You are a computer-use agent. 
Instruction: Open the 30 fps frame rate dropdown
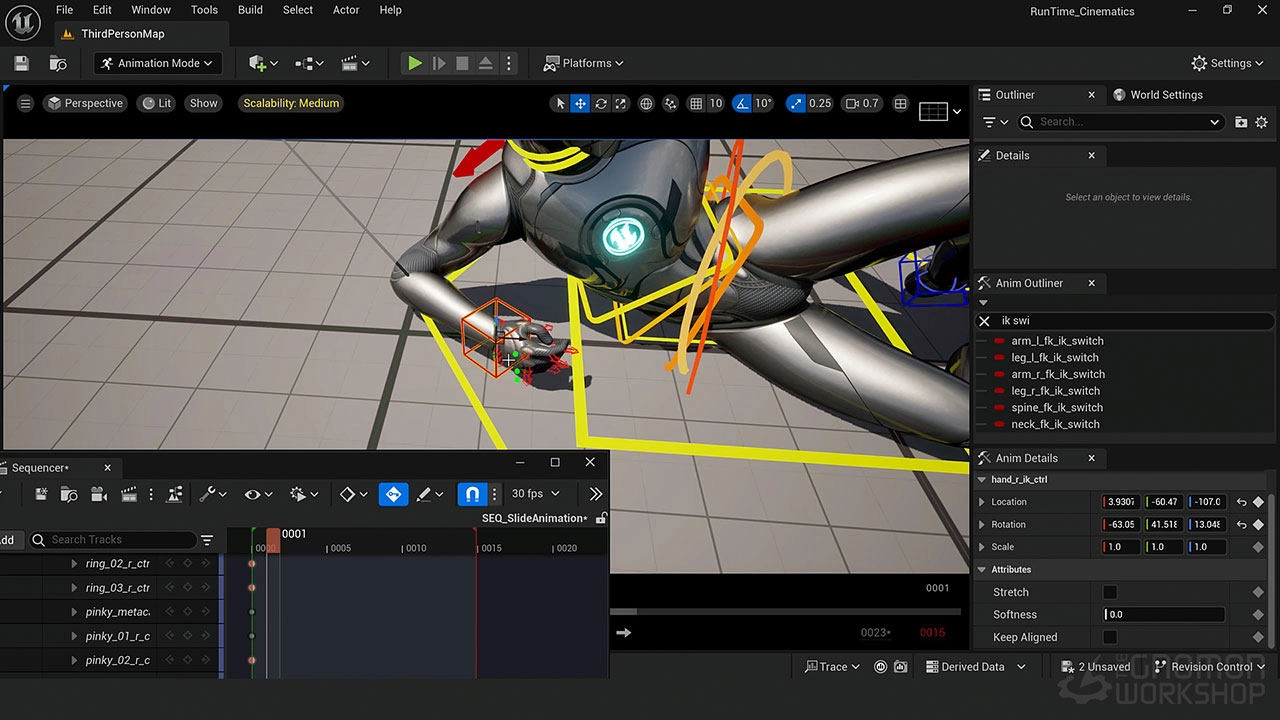[x=535, y=493]
